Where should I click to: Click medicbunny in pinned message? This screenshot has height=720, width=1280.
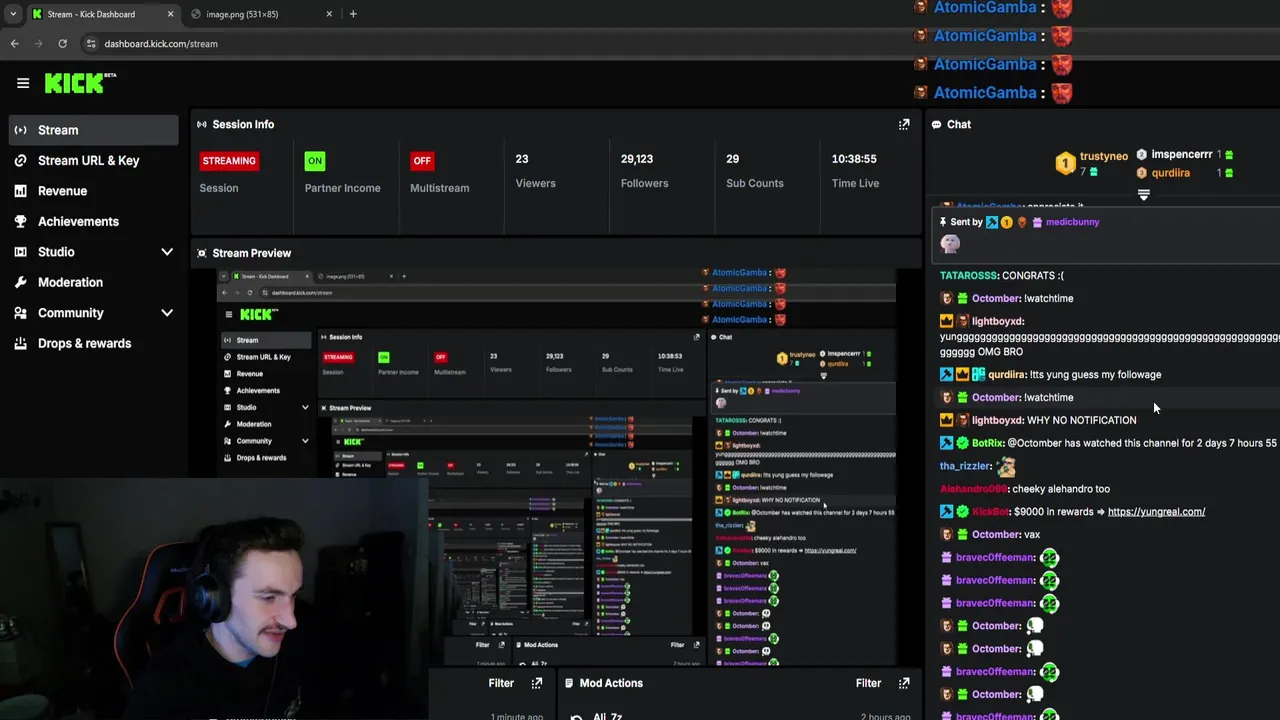[1072, 222]
